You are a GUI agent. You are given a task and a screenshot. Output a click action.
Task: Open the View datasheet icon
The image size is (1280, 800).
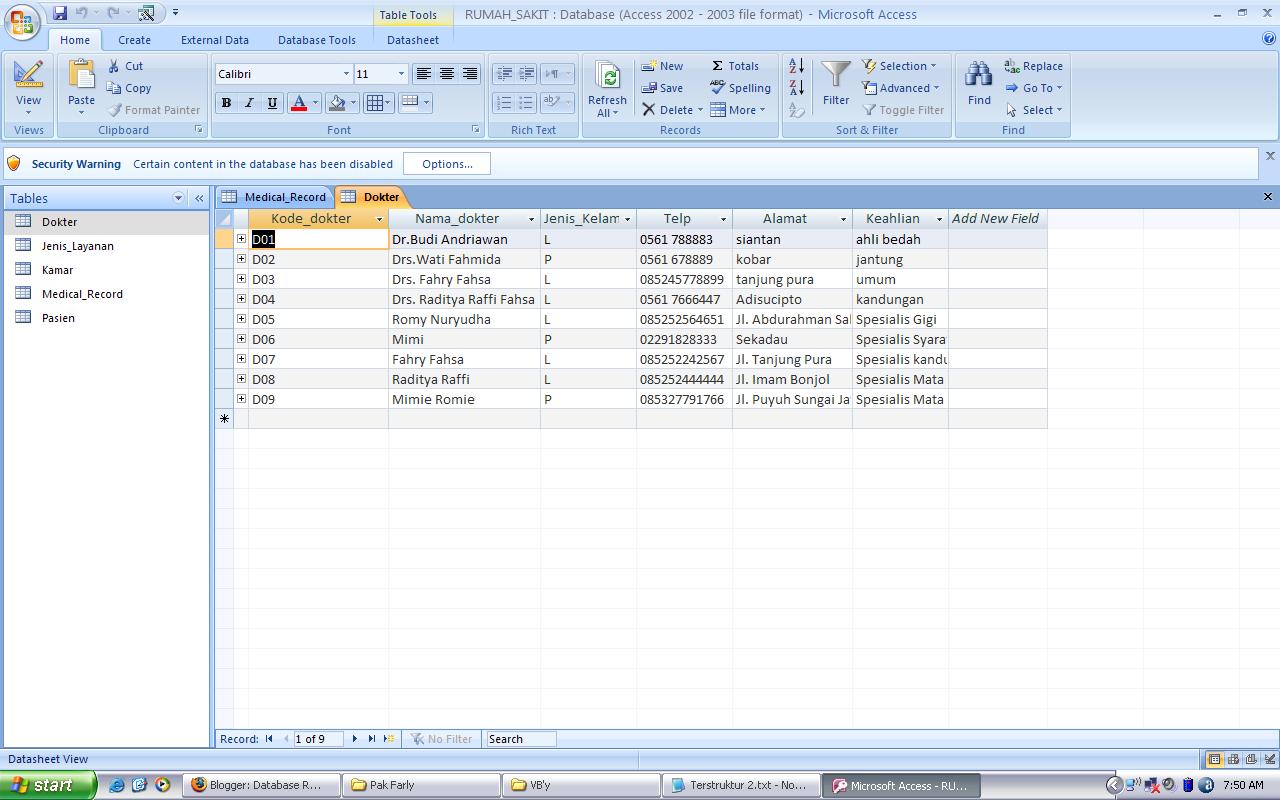point(28,74)
